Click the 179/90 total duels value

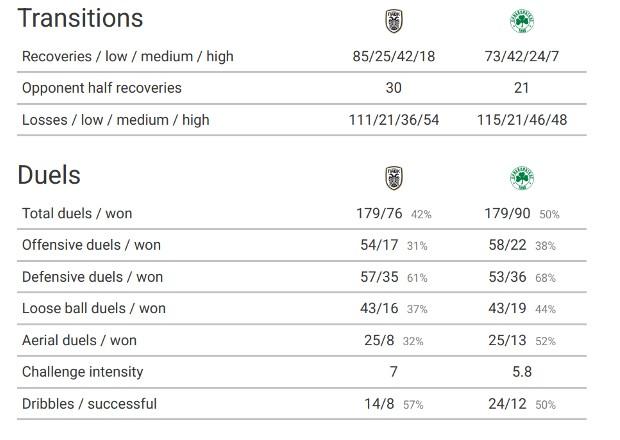[x=507, y=213]
